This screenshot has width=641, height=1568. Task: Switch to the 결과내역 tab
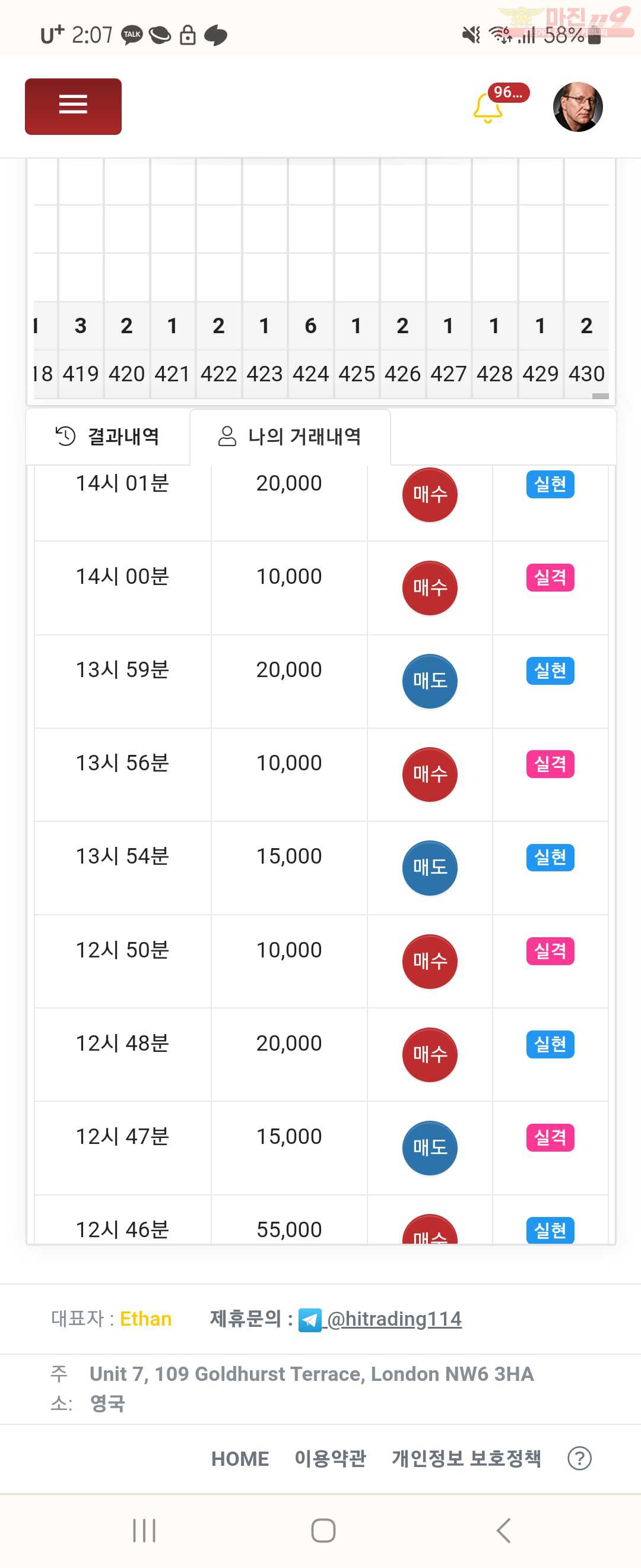pyautogui.click(x=107, y=437)
